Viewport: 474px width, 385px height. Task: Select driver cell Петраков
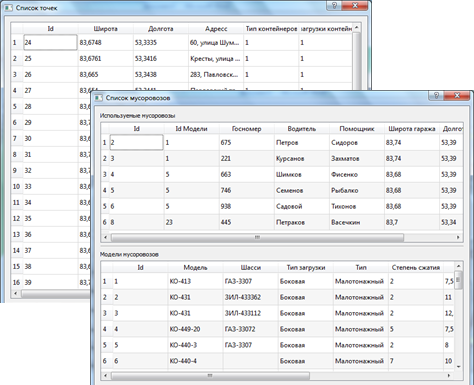tap(302, 222)
